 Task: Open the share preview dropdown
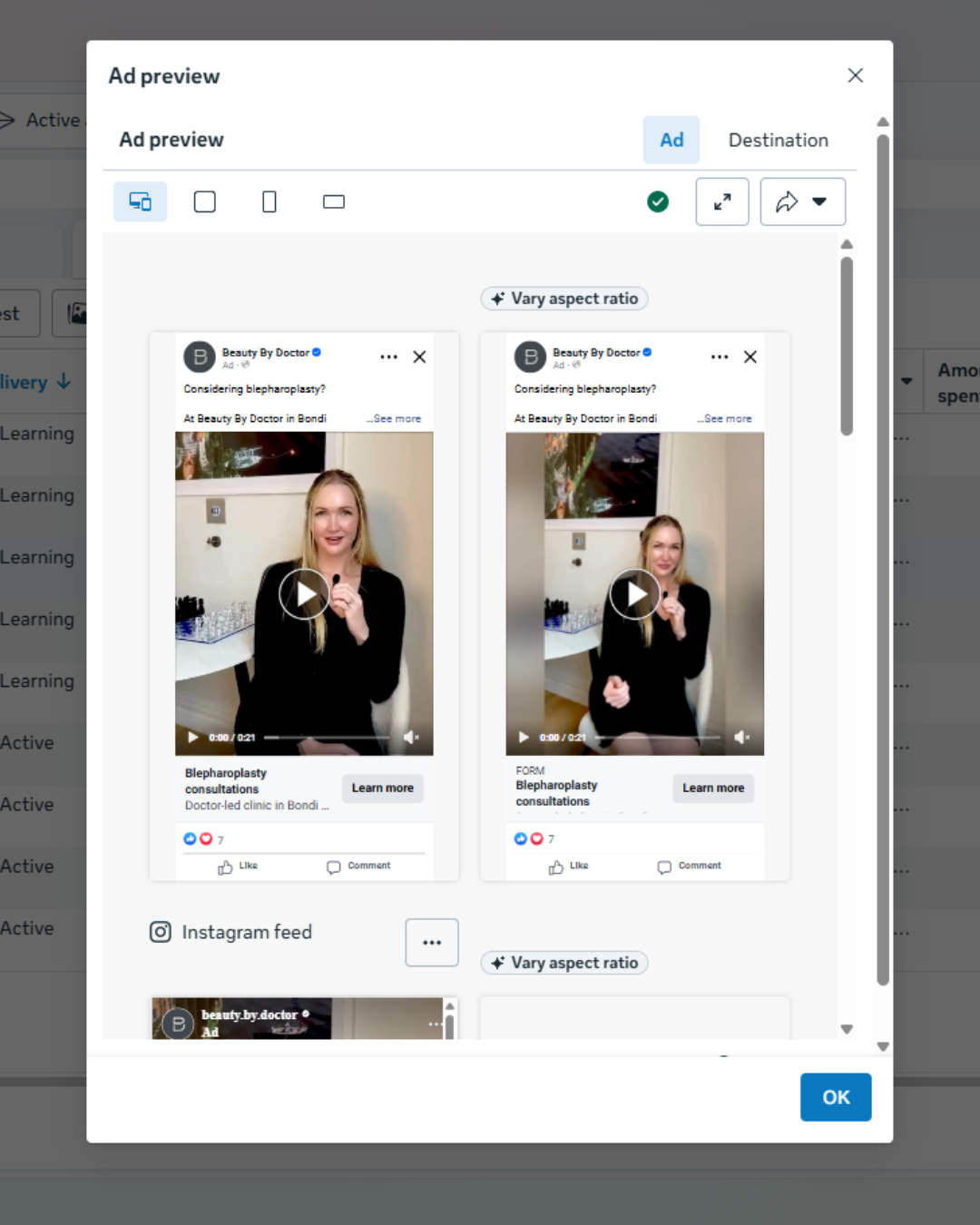[x=803, y=201]
